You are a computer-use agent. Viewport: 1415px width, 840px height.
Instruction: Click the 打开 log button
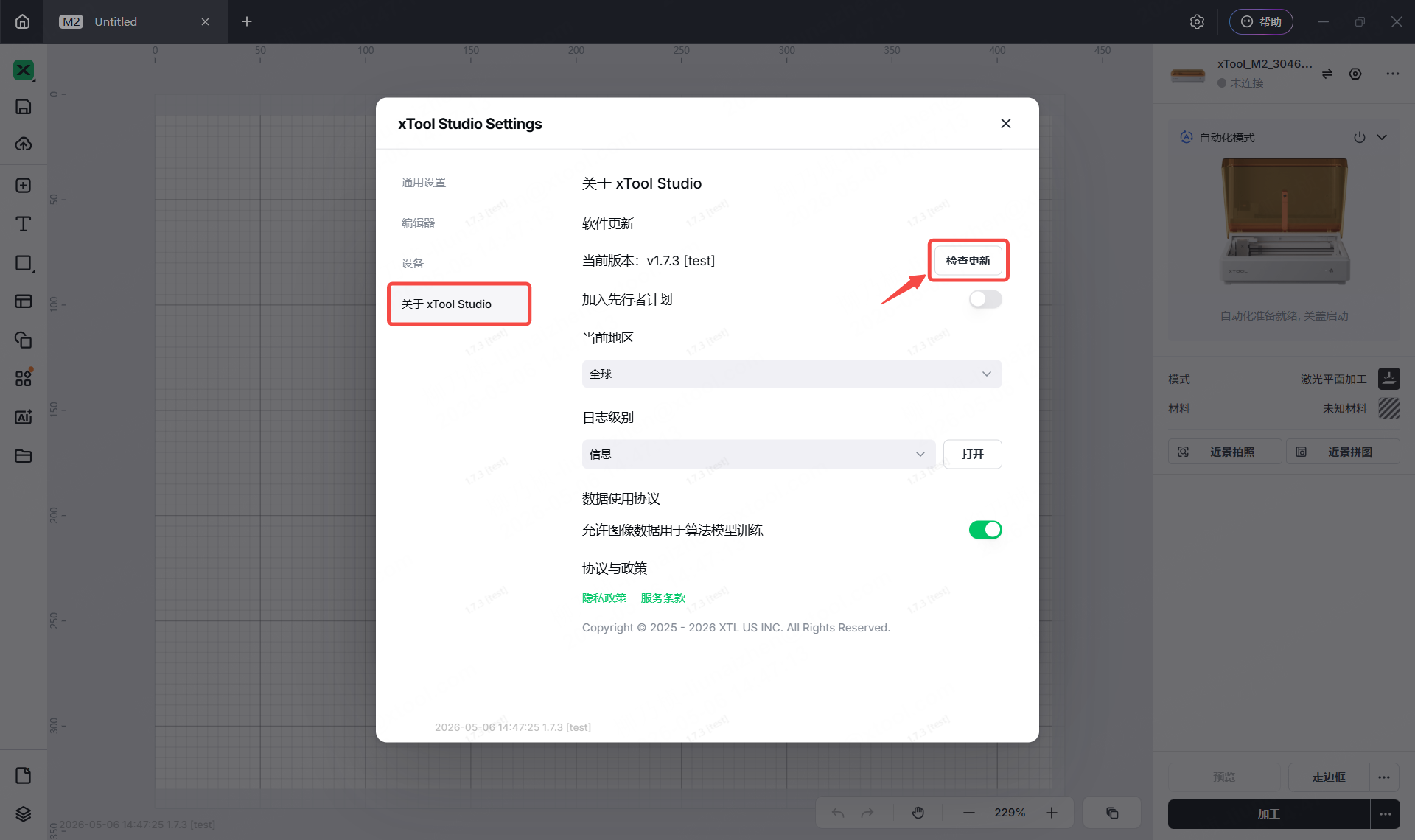[973, 455]
